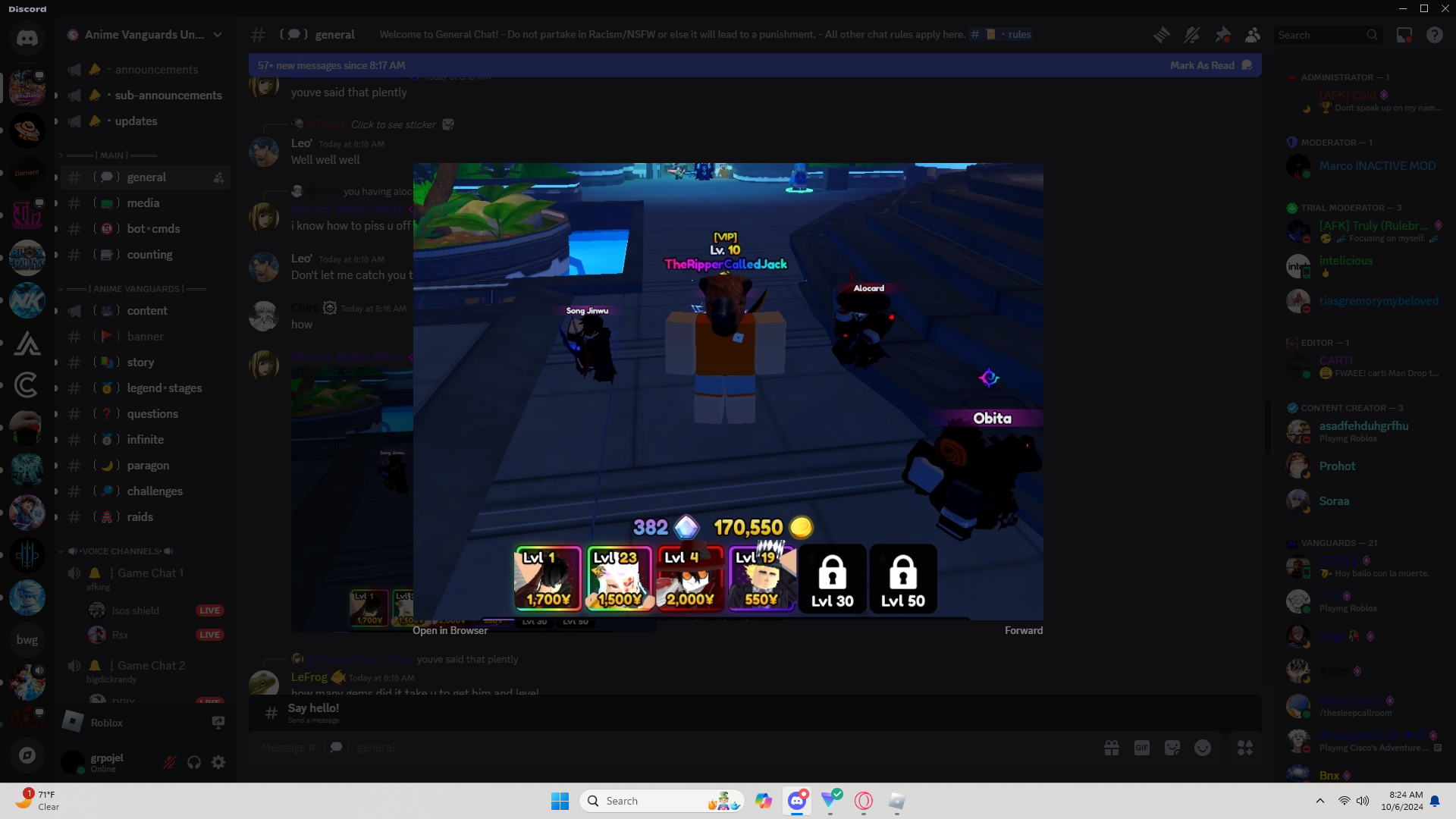Stream Roblox with the screen share icon
The height and width of the screenshot is (819, 1456).
point(218,723)
